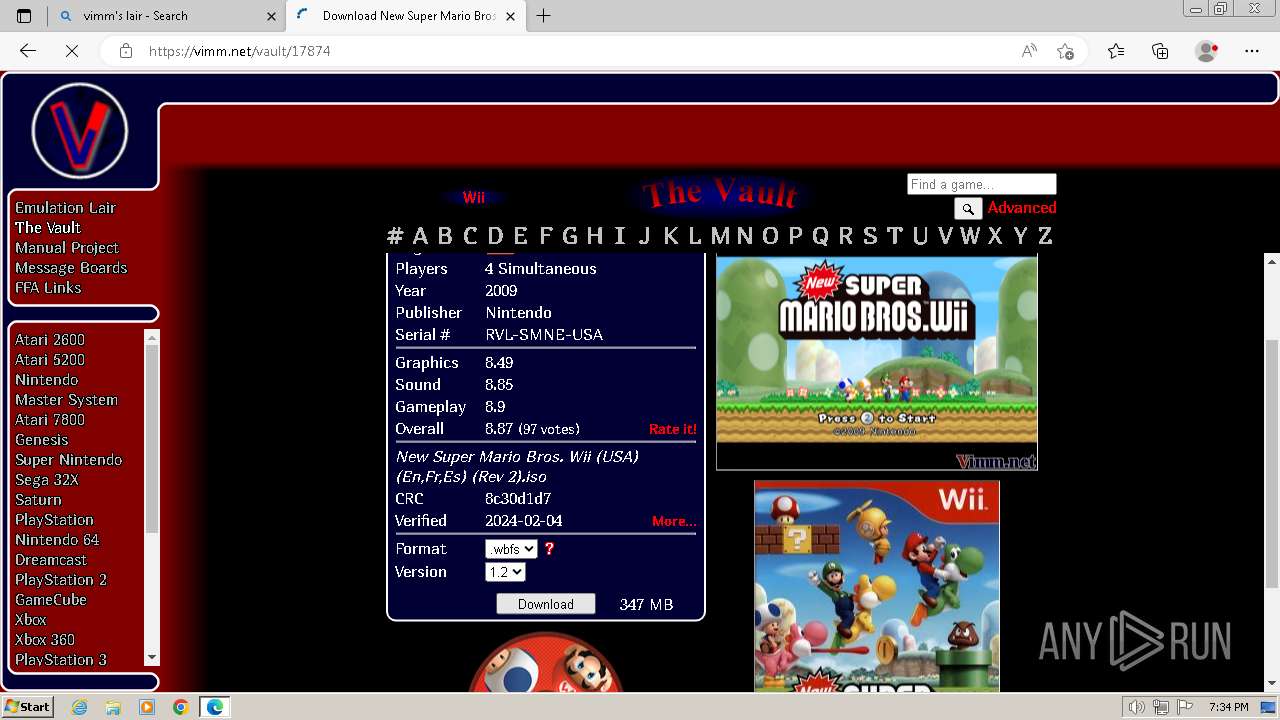View site information lock icon

[126, 51]
